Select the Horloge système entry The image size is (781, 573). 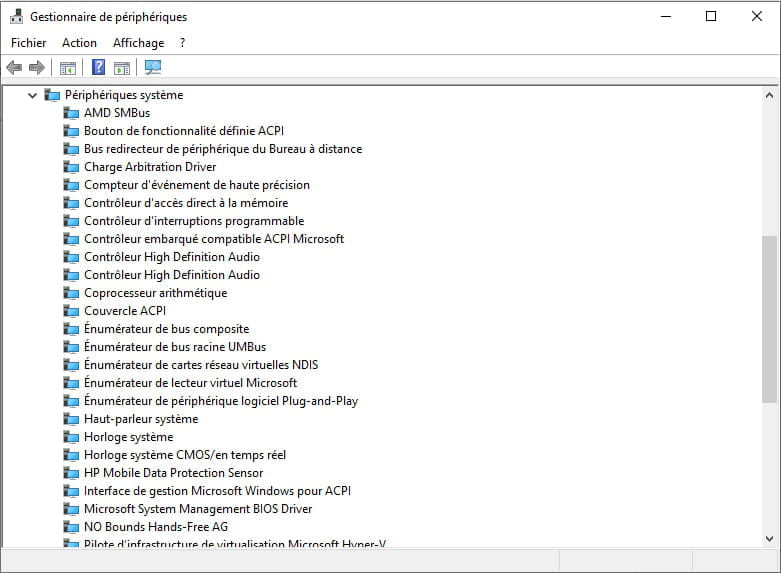pos(129,437)
